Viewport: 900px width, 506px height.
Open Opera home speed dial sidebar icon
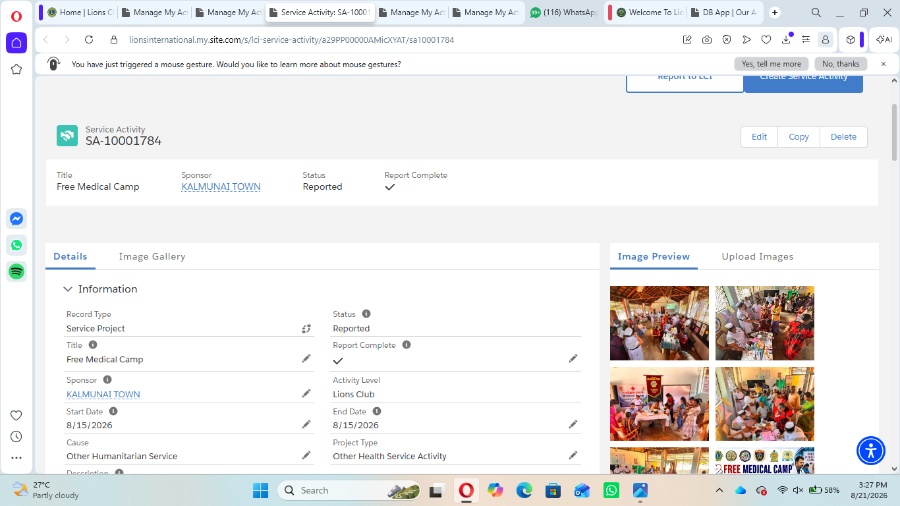point(16,43)
